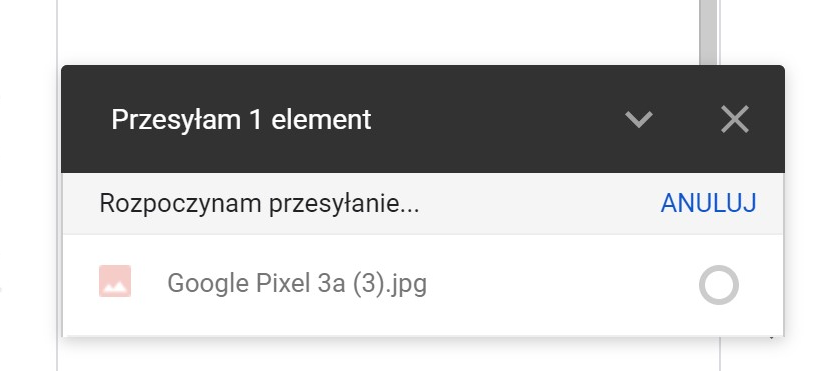821x371 pixels.
Task: Click the pending status circle of the upload
Action: coord(719,285)
